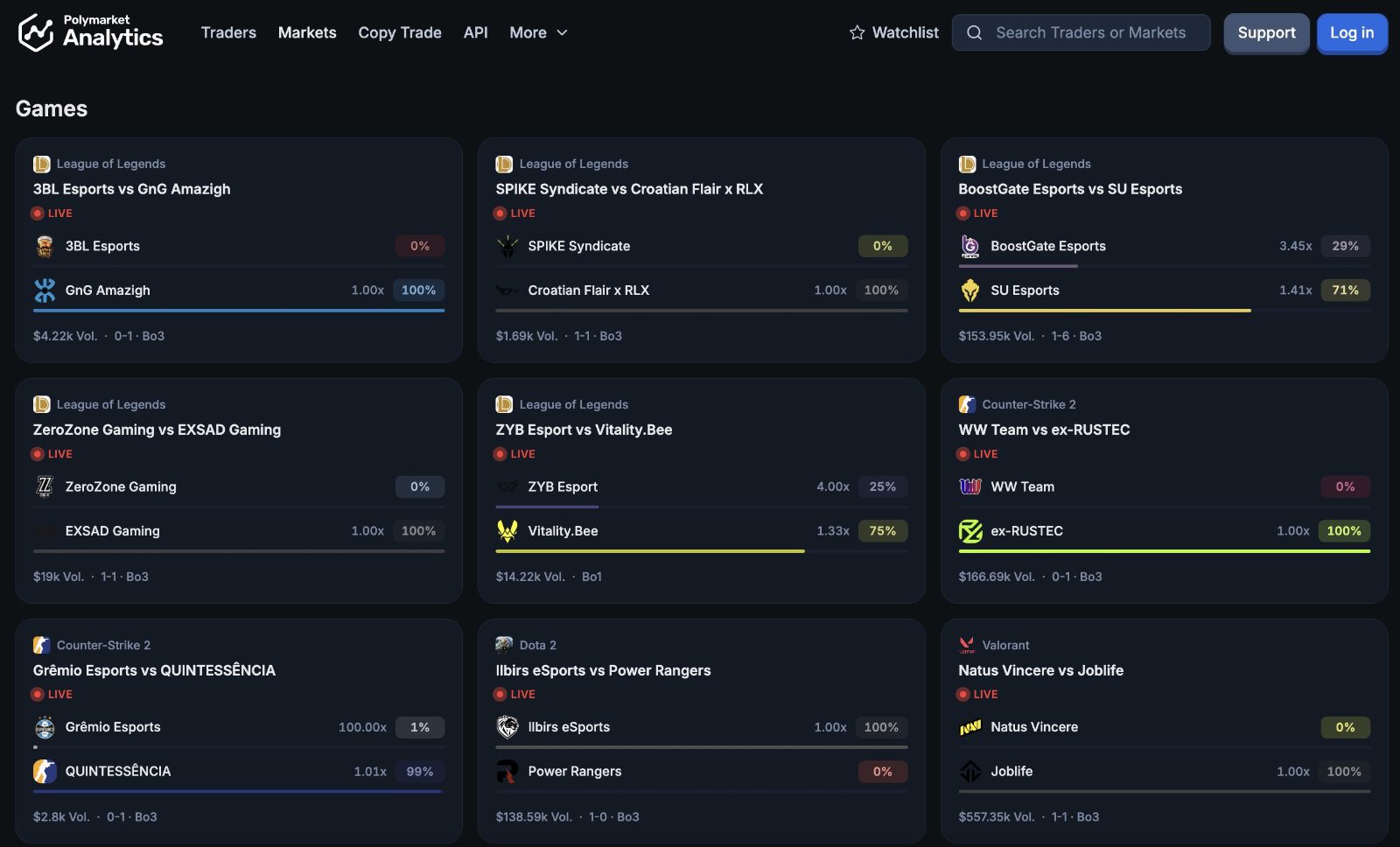Click the search magnifier icon
The height and width of the screenshot is (847, 1400).
[974, 32]
